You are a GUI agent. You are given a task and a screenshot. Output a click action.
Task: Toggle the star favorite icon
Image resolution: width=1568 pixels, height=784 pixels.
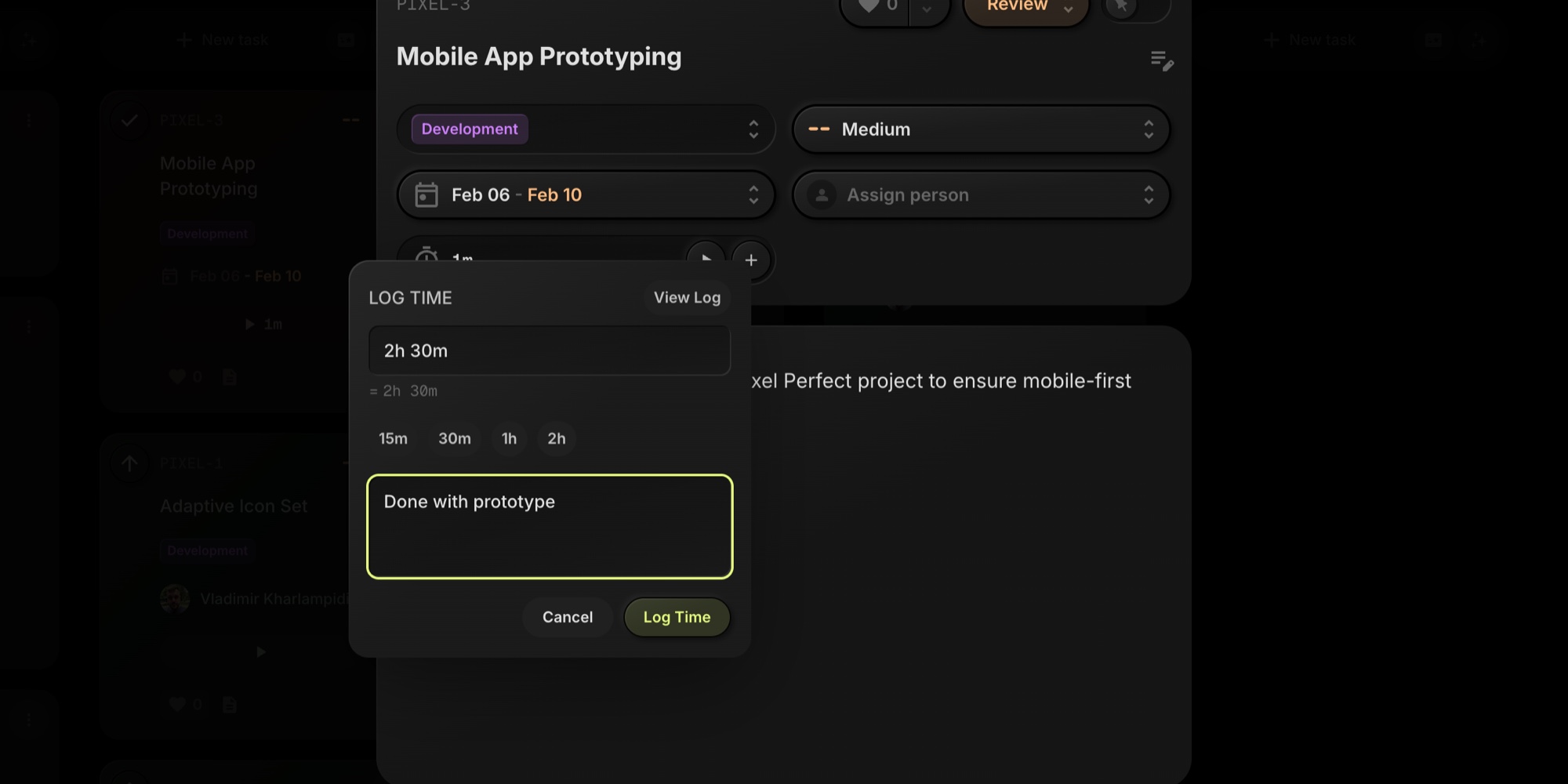click(1122, 6)
